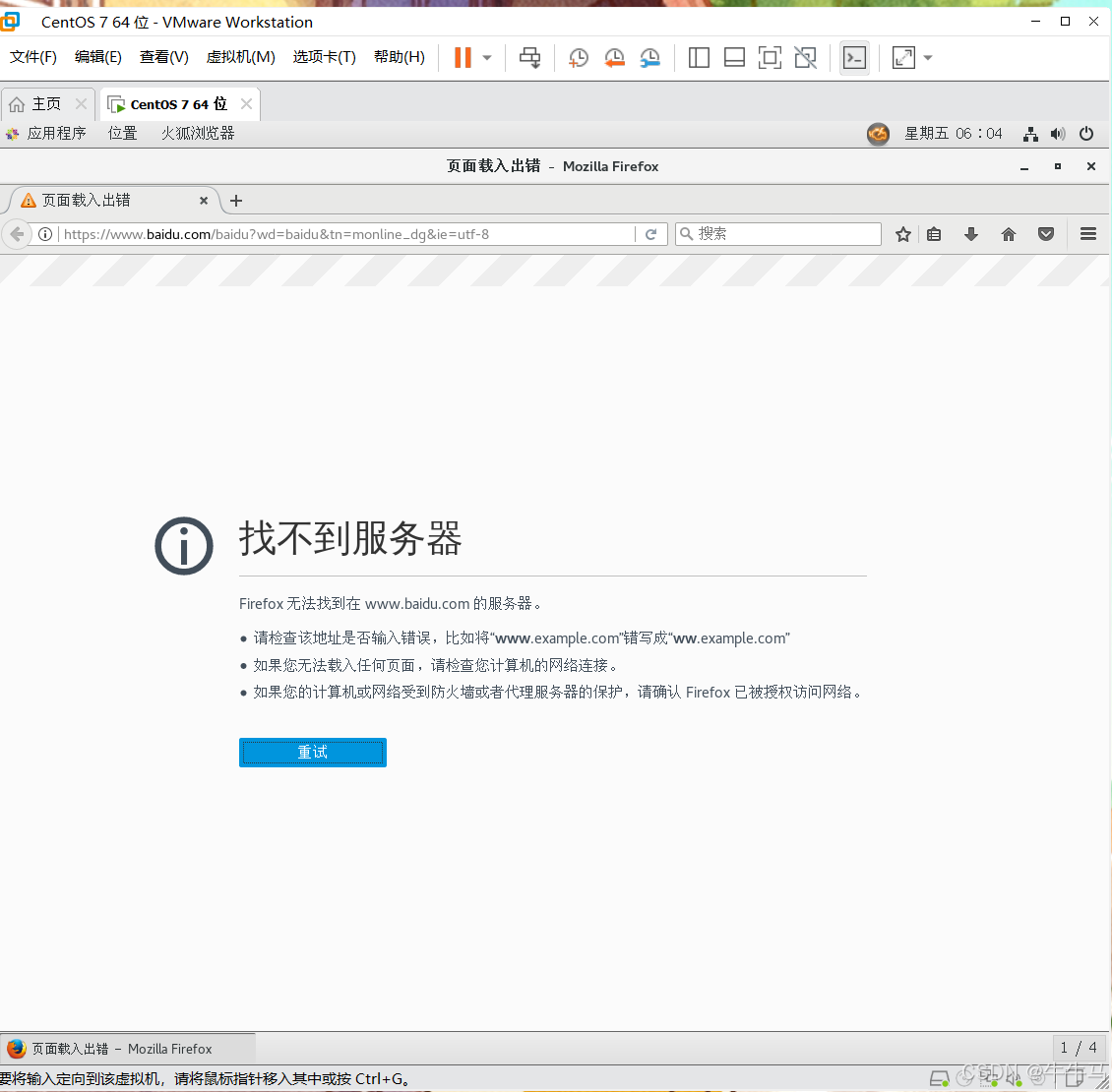Click the 重试 retry button

tap(313, 753)
